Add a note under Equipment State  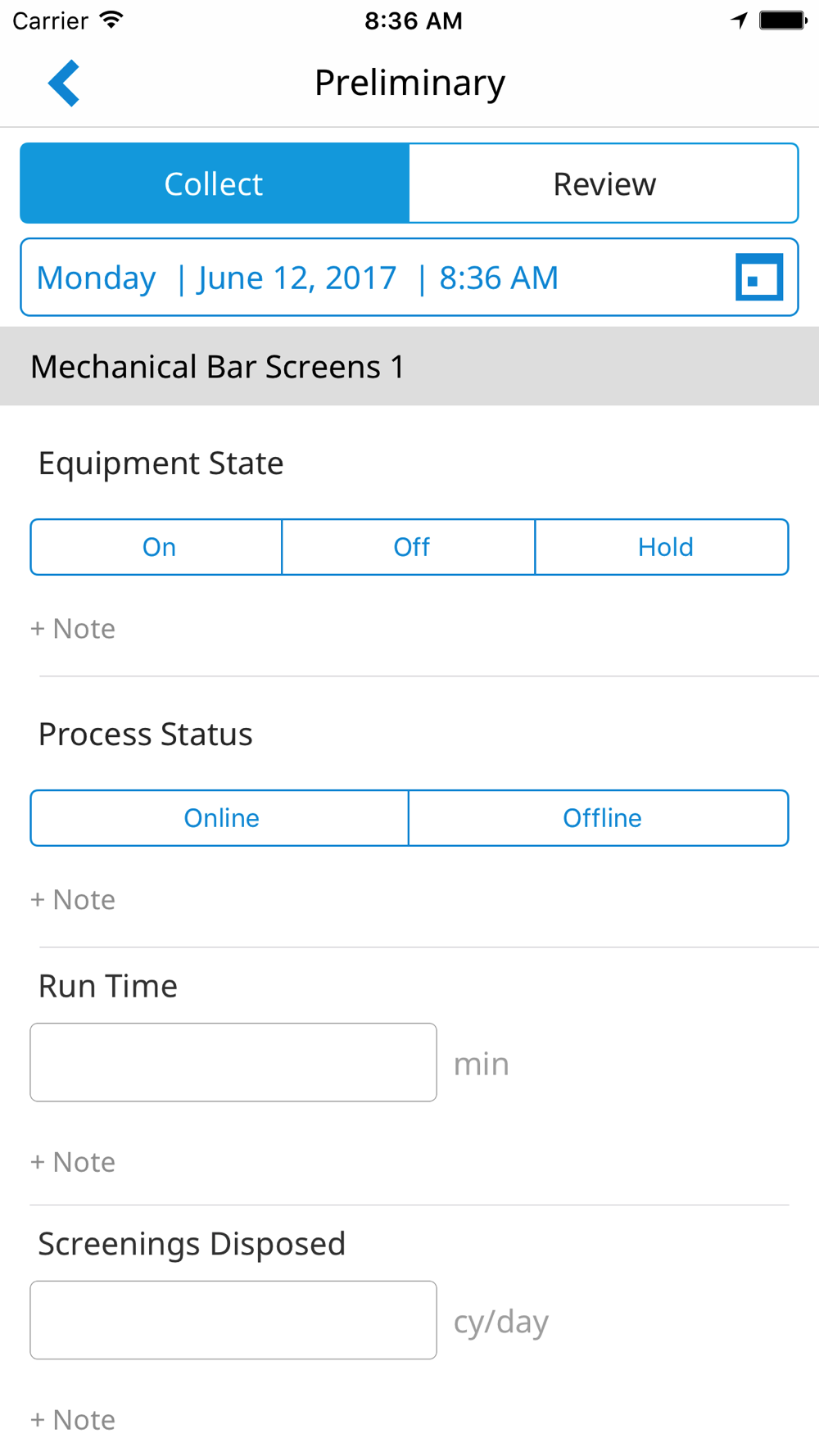73,629
